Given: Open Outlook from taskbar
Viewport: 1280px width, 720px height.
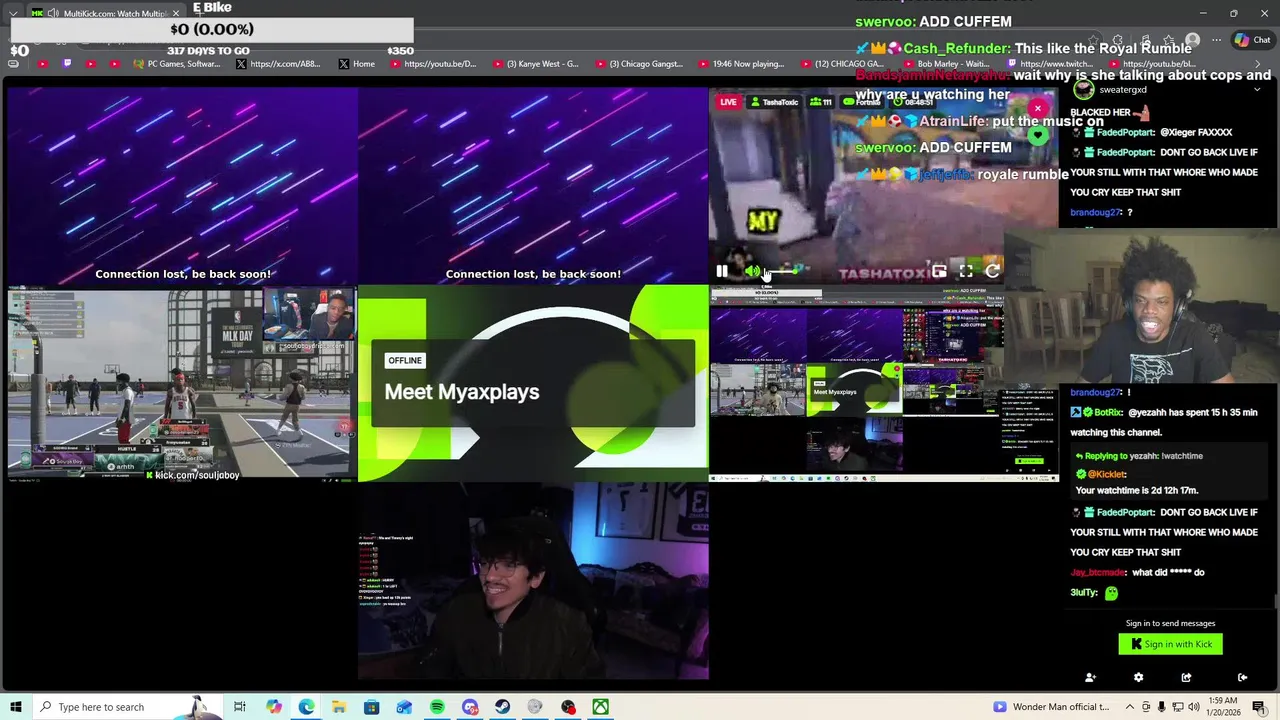Looking at the screenshot, I should click(x=404, y=707).
